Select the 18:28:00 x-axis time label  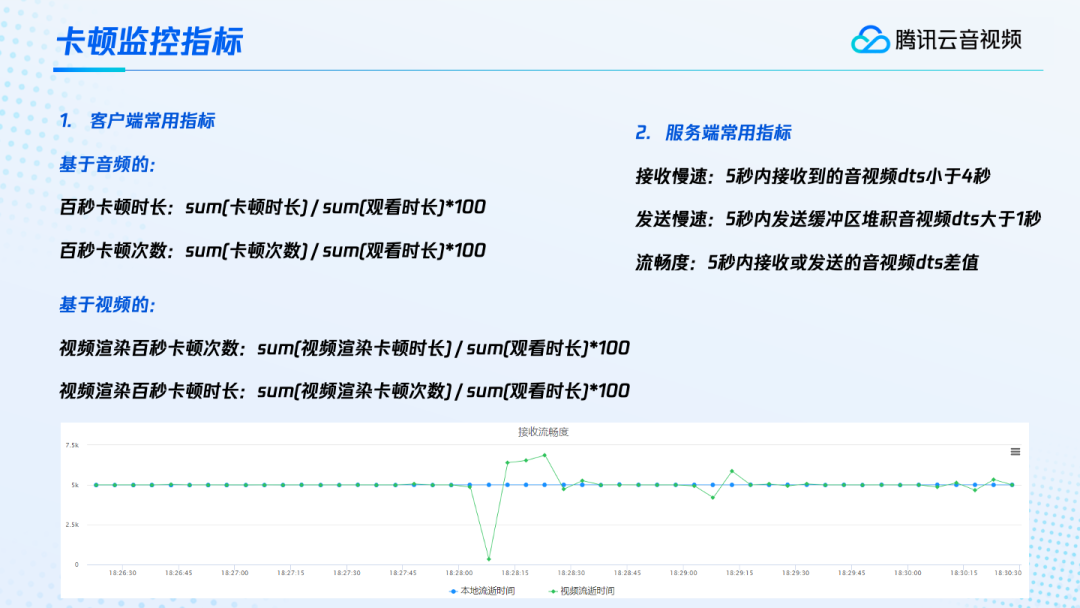459,573
